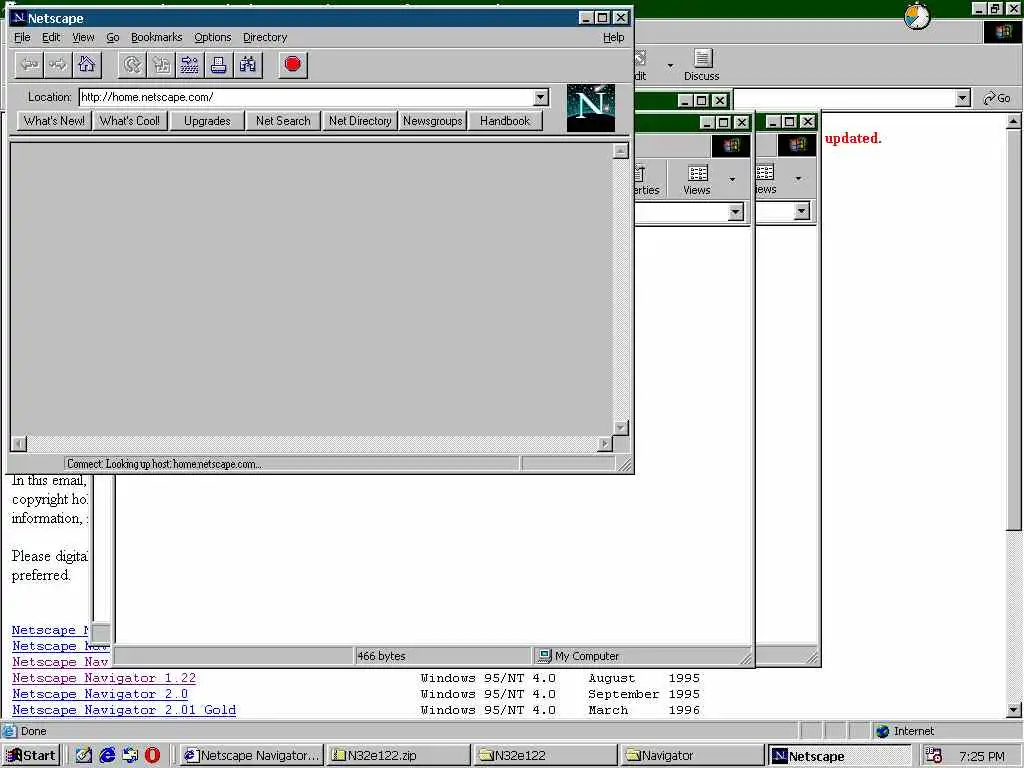The height and width of the screenshot is (768, 1024).
Task: Expand address dropdown in rear folder window
Action: click(801, 211)
